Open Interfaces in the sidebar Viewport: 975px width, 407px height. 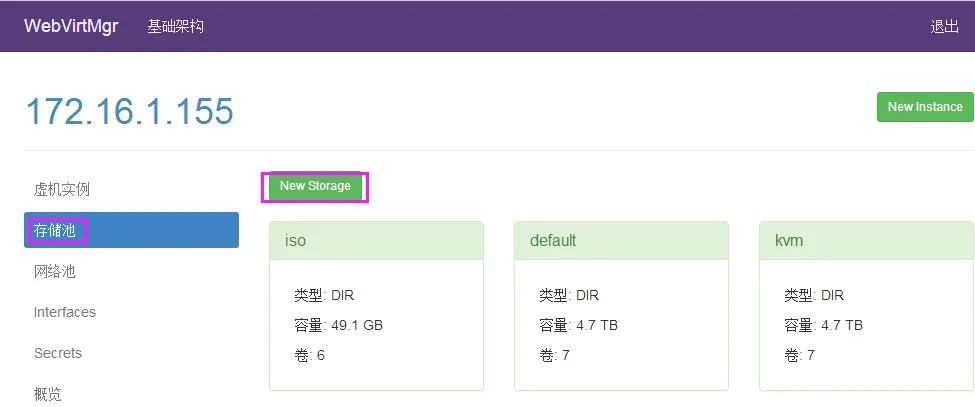[65, 312]
